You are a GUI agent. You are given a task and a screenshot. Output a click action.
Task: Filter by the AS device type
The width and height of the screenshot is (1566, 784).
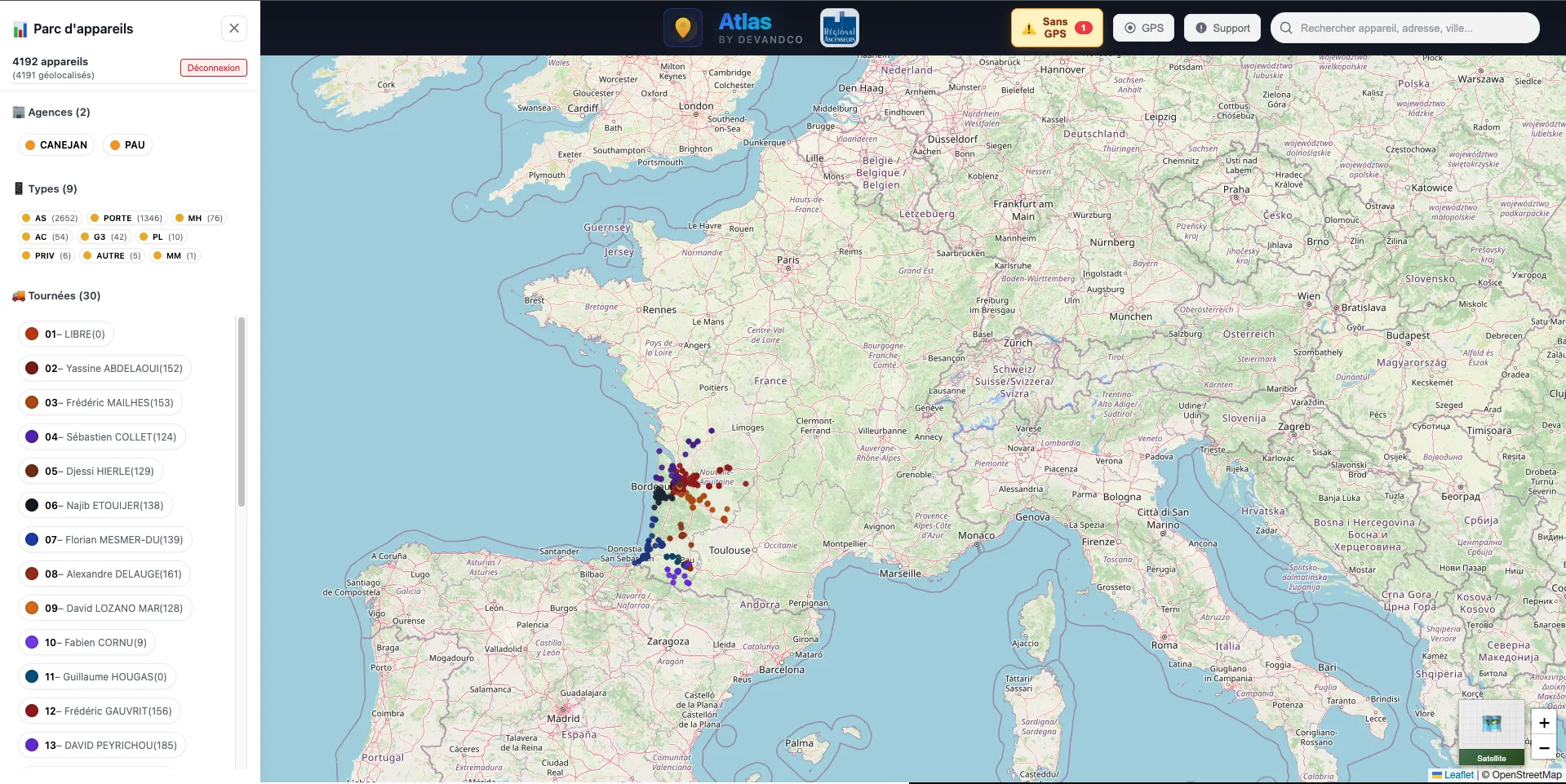(50, 218)
